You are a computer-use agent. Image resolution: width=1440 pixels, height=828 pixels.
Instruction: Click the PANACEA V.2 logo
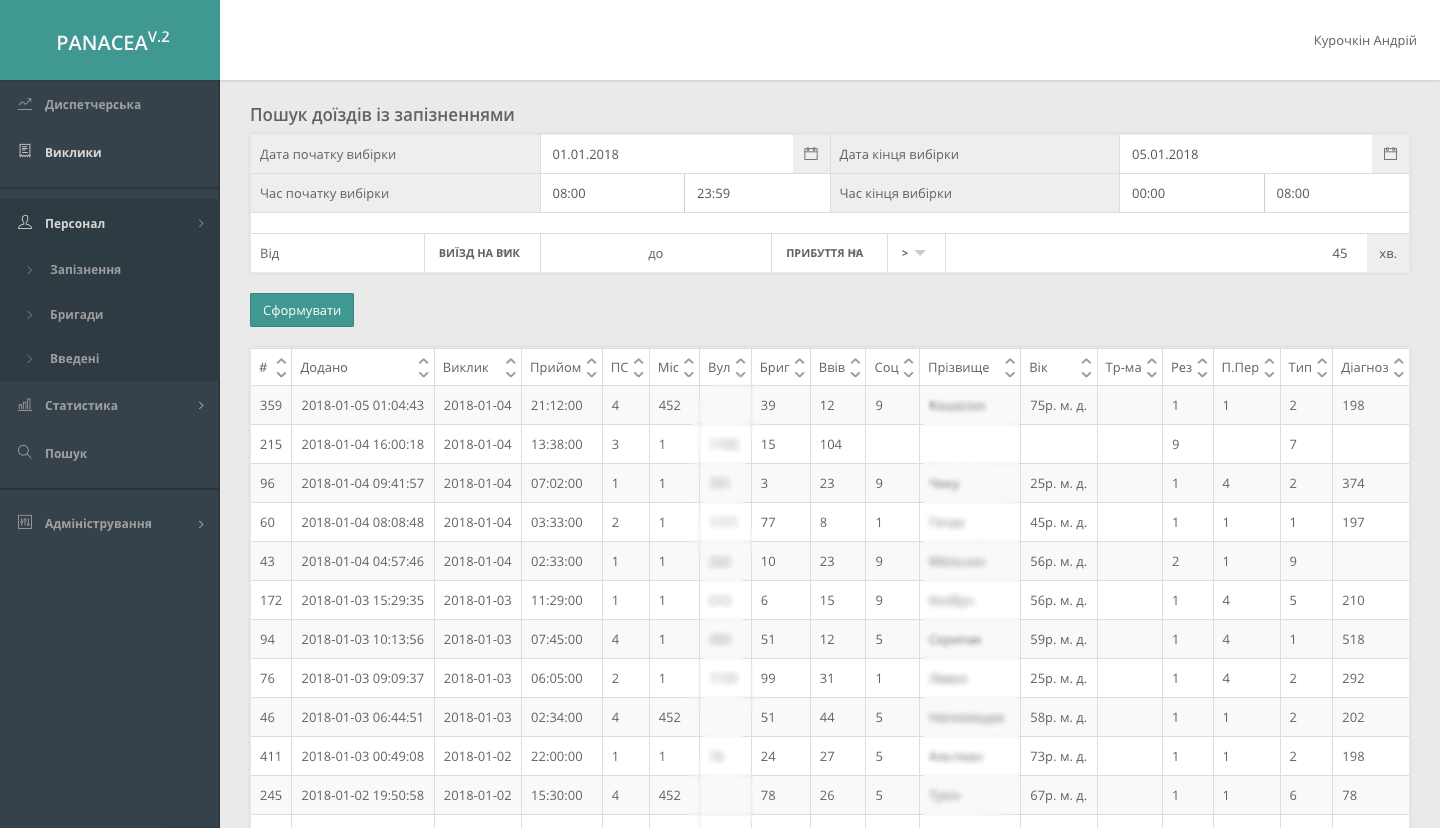[x=113, y=41]
